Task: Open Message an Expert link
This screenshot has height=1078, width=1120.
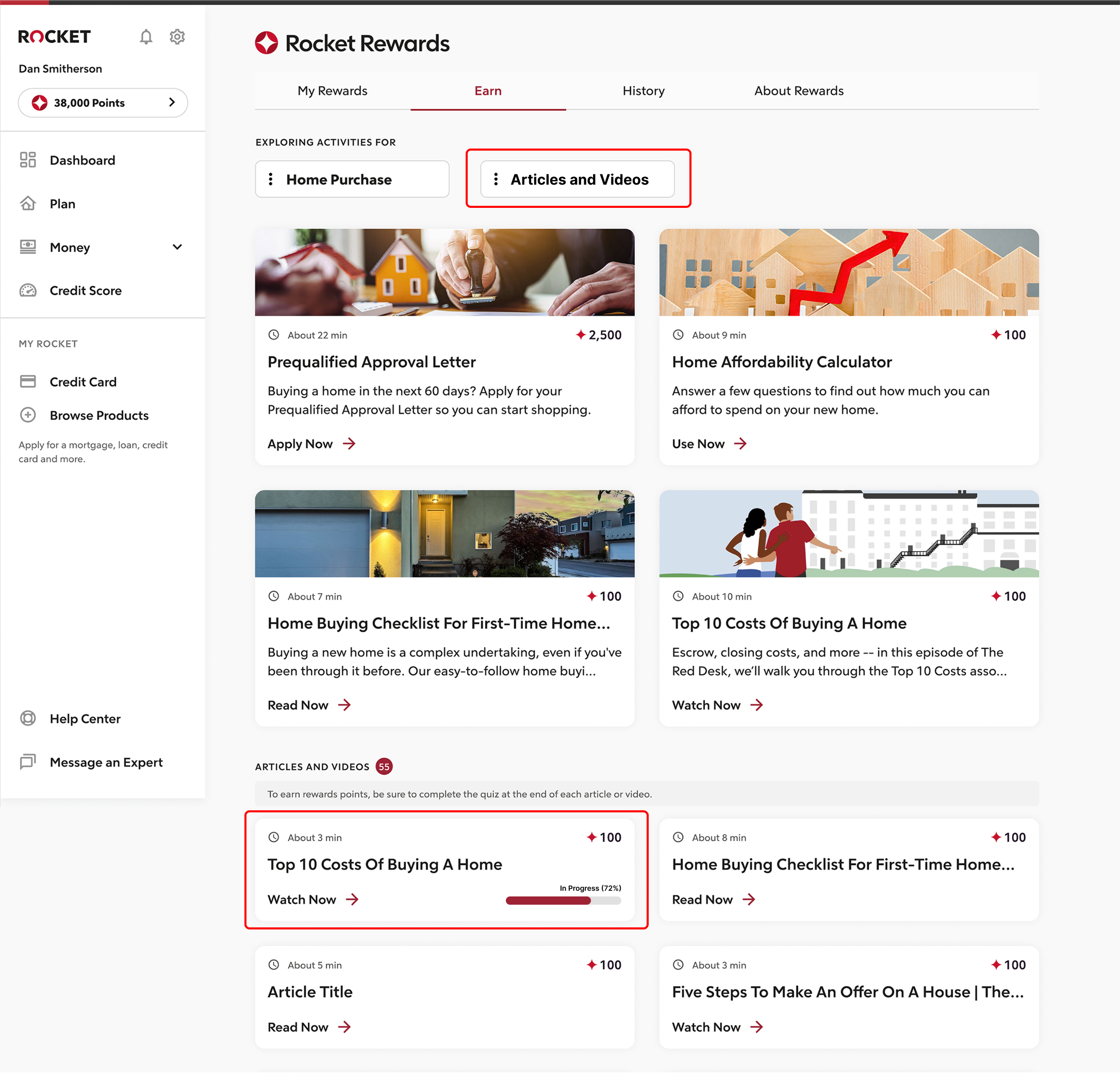Action: [x=106, y=762]
